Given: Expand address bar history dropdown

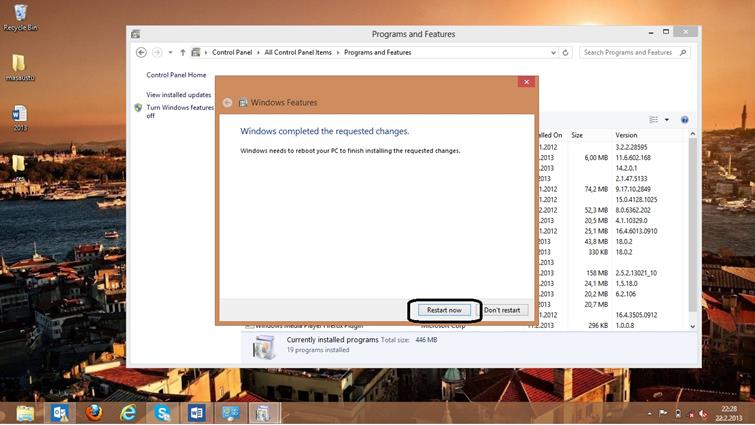Looking at the screenshot, I should coord(553,52).
